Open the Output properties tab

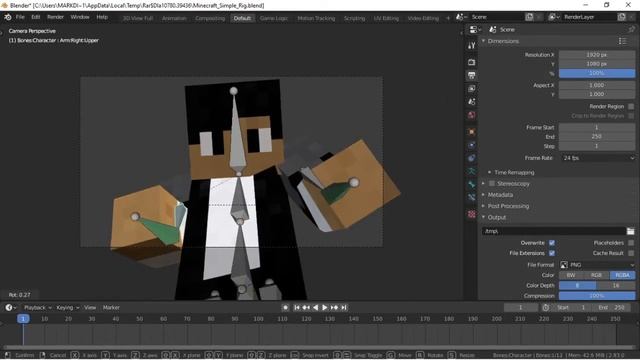471,76
